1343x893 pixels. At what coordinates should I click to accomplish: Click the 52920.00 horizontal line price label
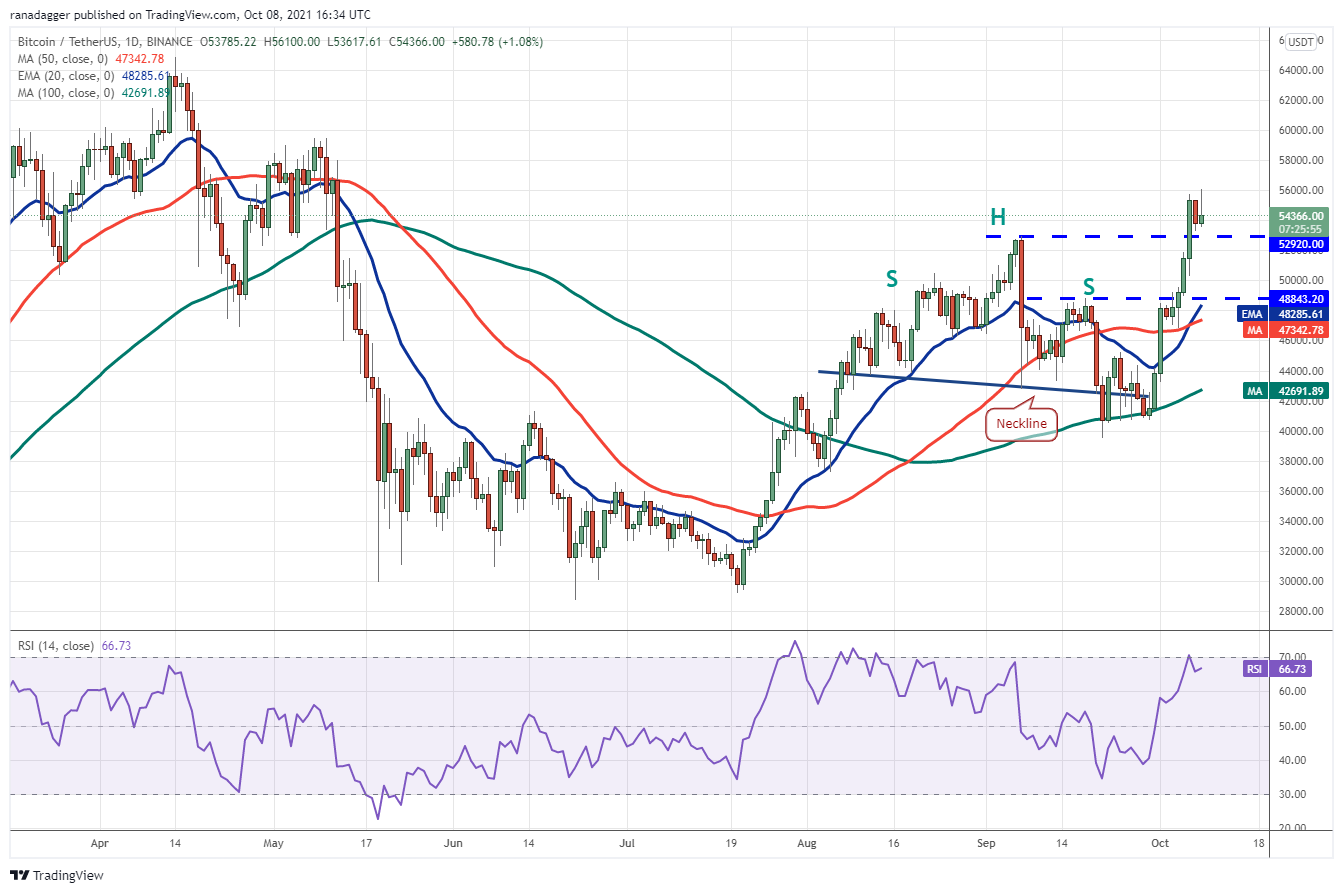click(1299, 244)
